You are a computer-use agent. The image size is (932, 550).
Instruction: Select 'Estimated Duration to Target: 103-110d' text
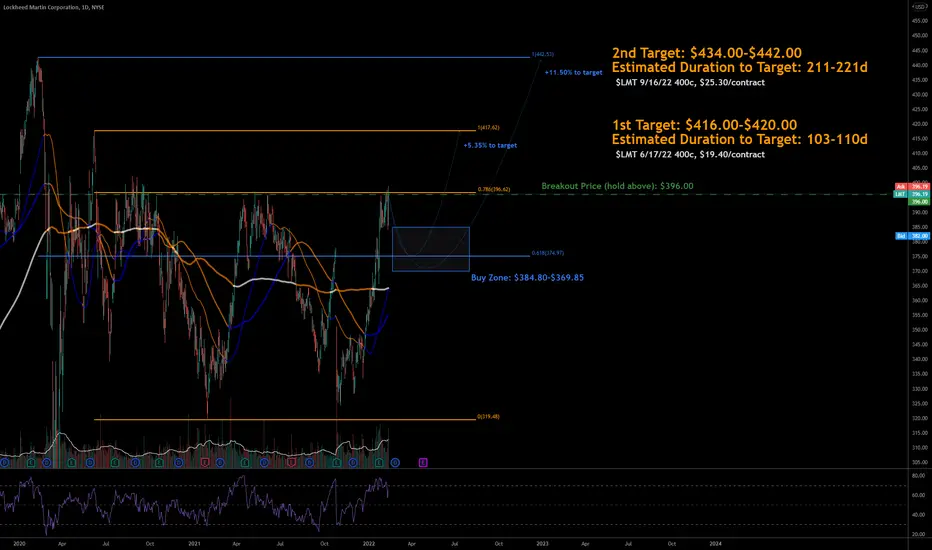739,139
